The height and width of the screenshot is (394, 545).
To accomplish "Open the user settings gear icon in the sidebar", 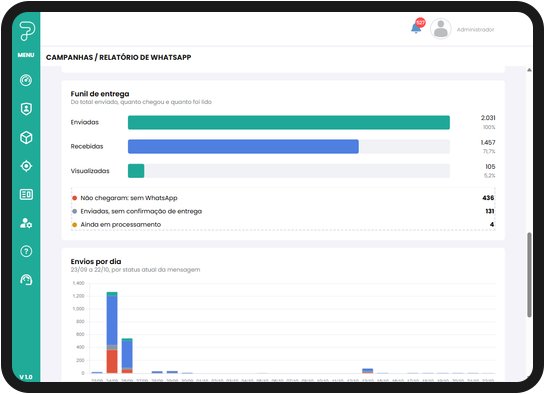I will point(26,223).
